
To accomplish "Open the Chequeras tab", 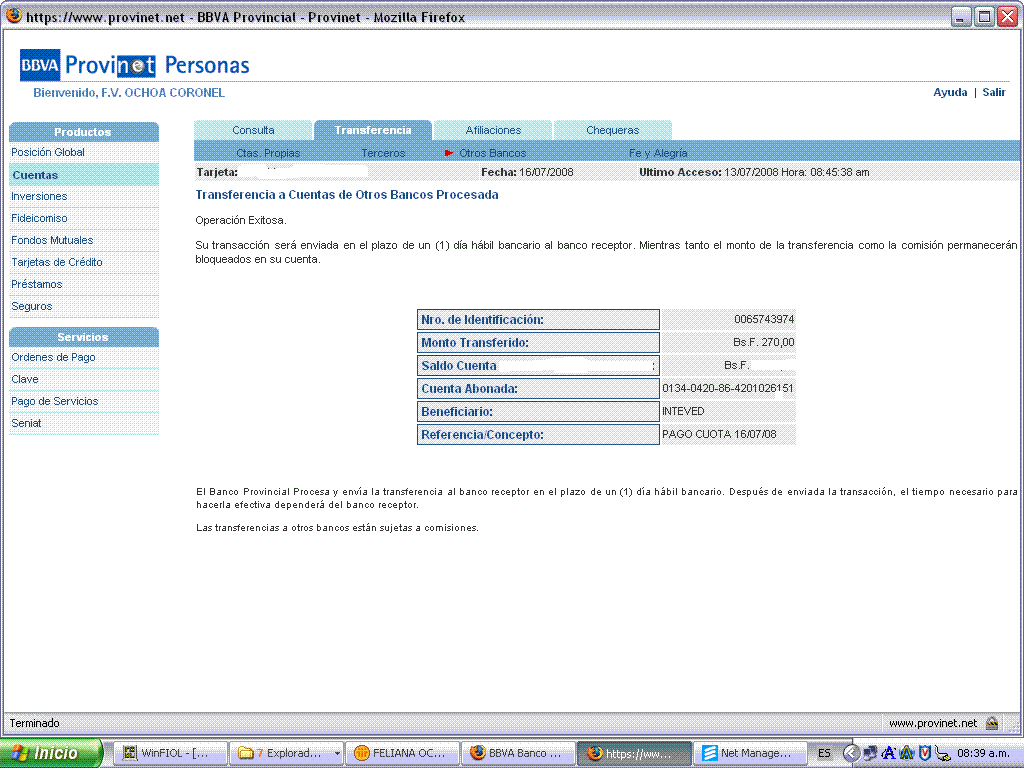I will pyautogui.click(x=613, y=130).
